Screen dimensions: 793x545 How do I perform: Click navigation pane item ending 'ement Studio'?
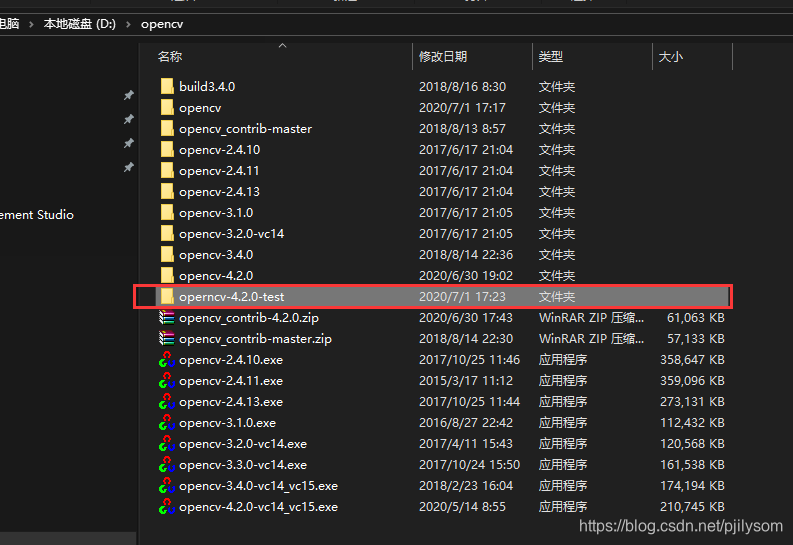(x=37, y=215)
